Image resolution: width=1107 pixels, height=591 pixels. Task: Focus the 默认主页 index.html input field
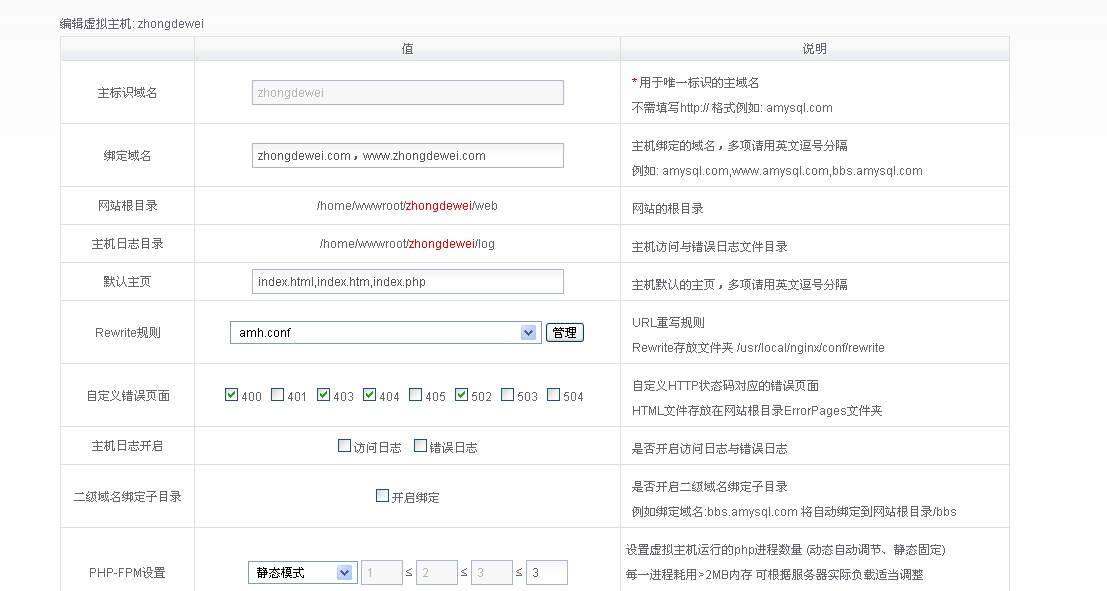coord(407,282)
